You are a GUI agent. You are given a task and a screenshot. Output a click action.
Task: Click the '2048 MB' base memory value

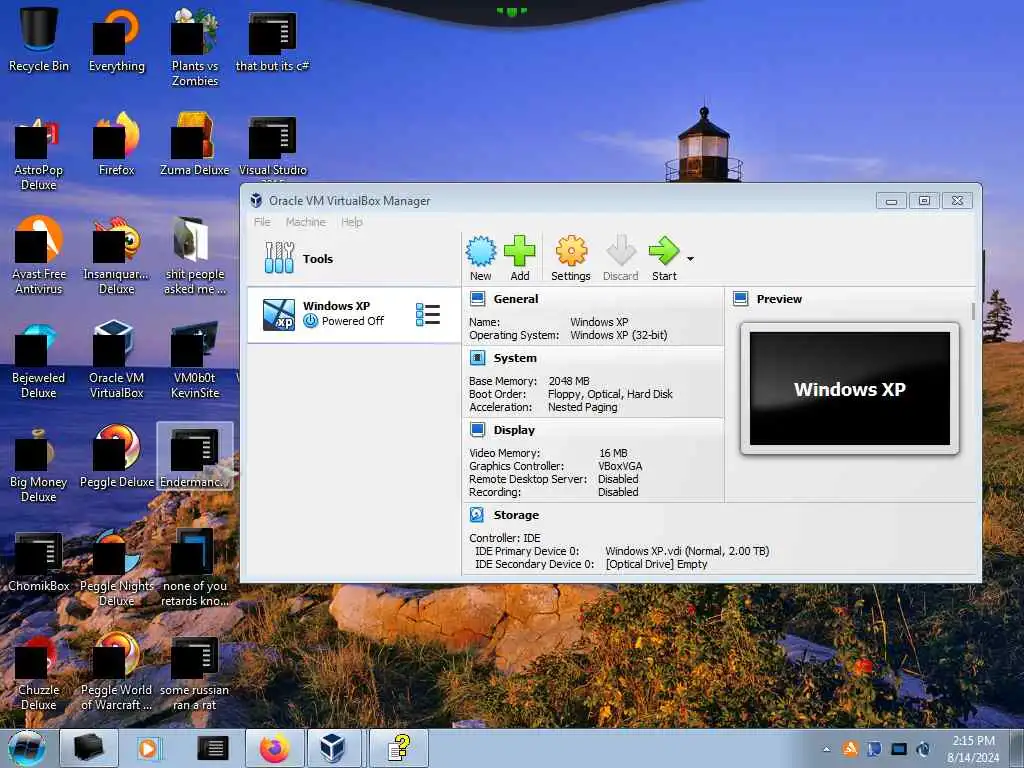click(x=569, y=381)
